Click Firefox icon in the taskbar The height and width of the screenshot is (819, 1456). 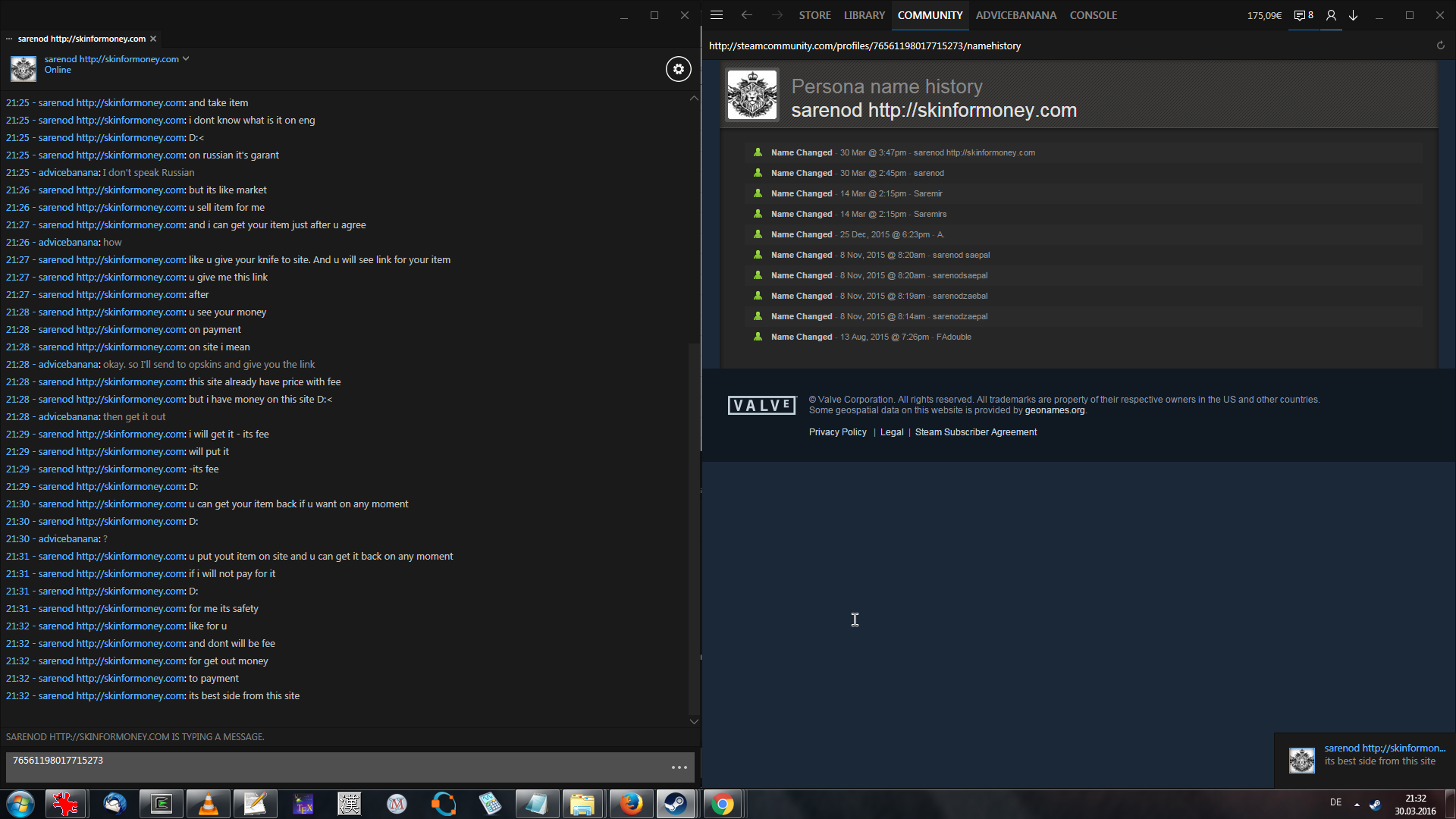pos(630,804)
